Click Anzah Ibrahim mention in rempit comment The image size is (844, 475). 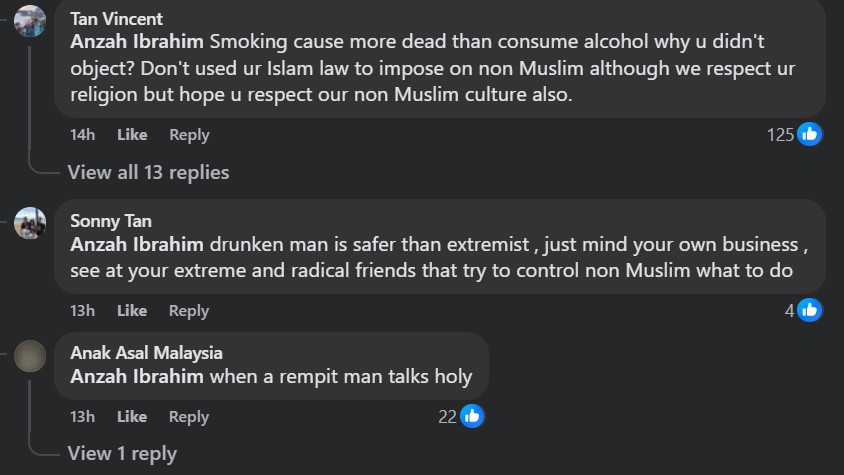click(x=137, y=377)
